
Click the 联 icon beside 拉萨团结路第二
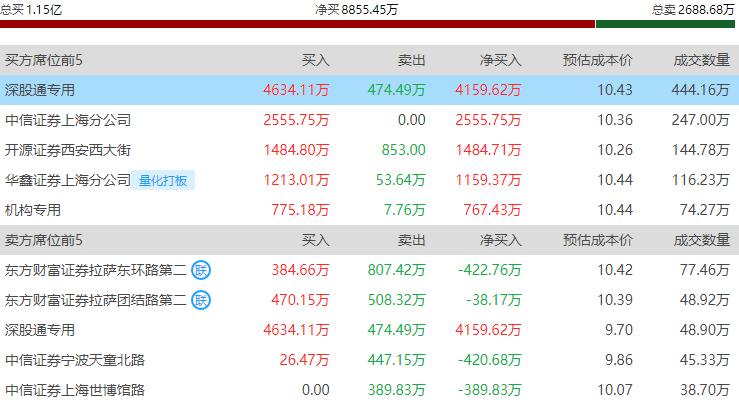(201, 300)
